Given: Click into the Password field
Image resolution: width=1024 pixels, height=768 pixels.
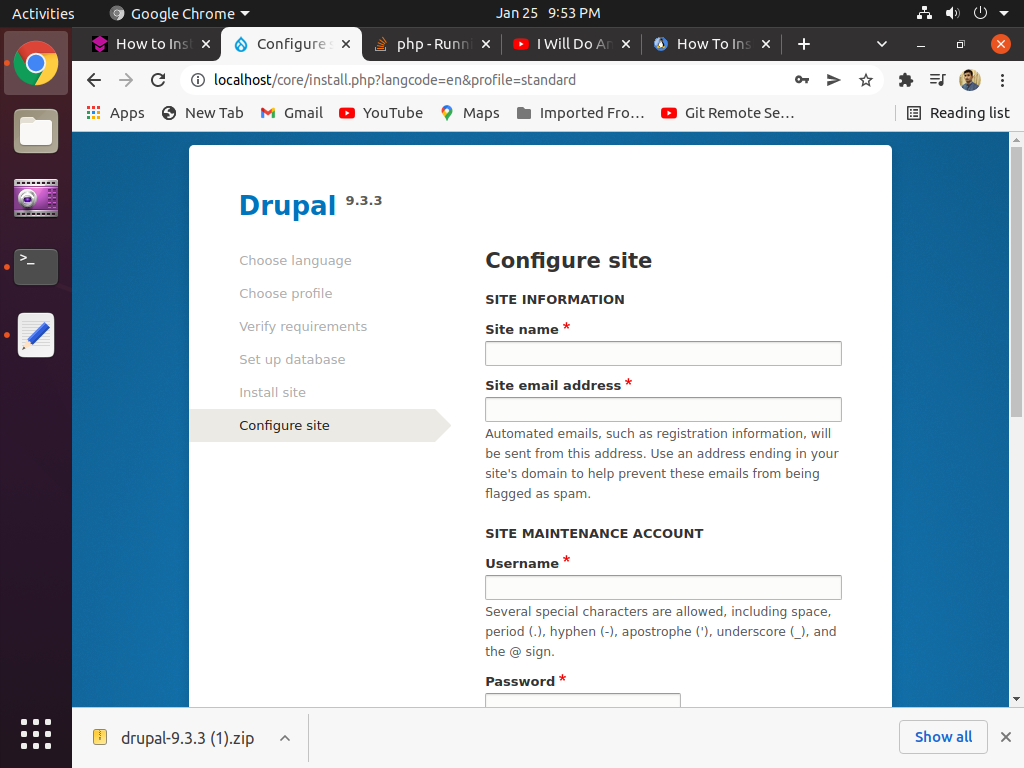Looking at the screenshot, I should pos(583,700).
